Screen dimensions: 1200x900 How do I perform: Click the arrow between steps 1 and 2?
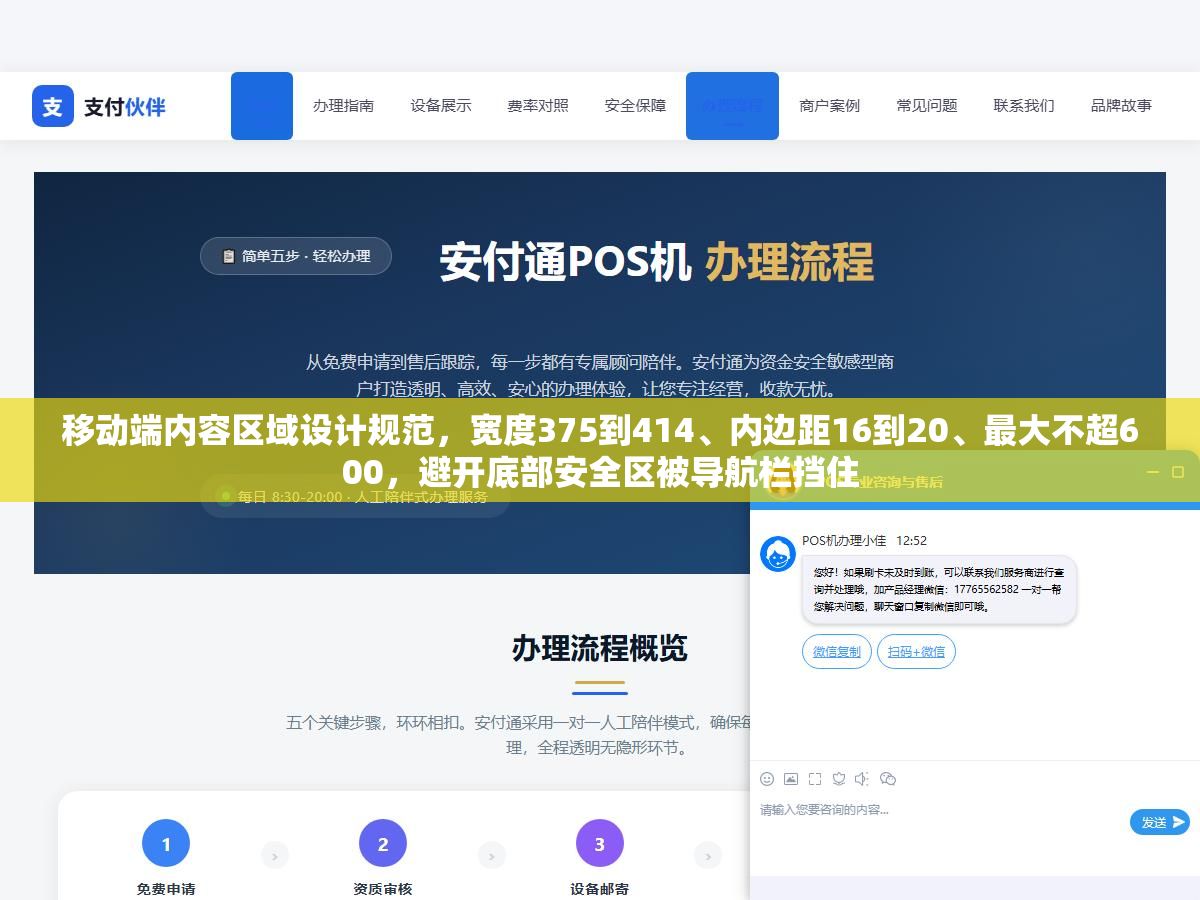[x=275, y=855]
